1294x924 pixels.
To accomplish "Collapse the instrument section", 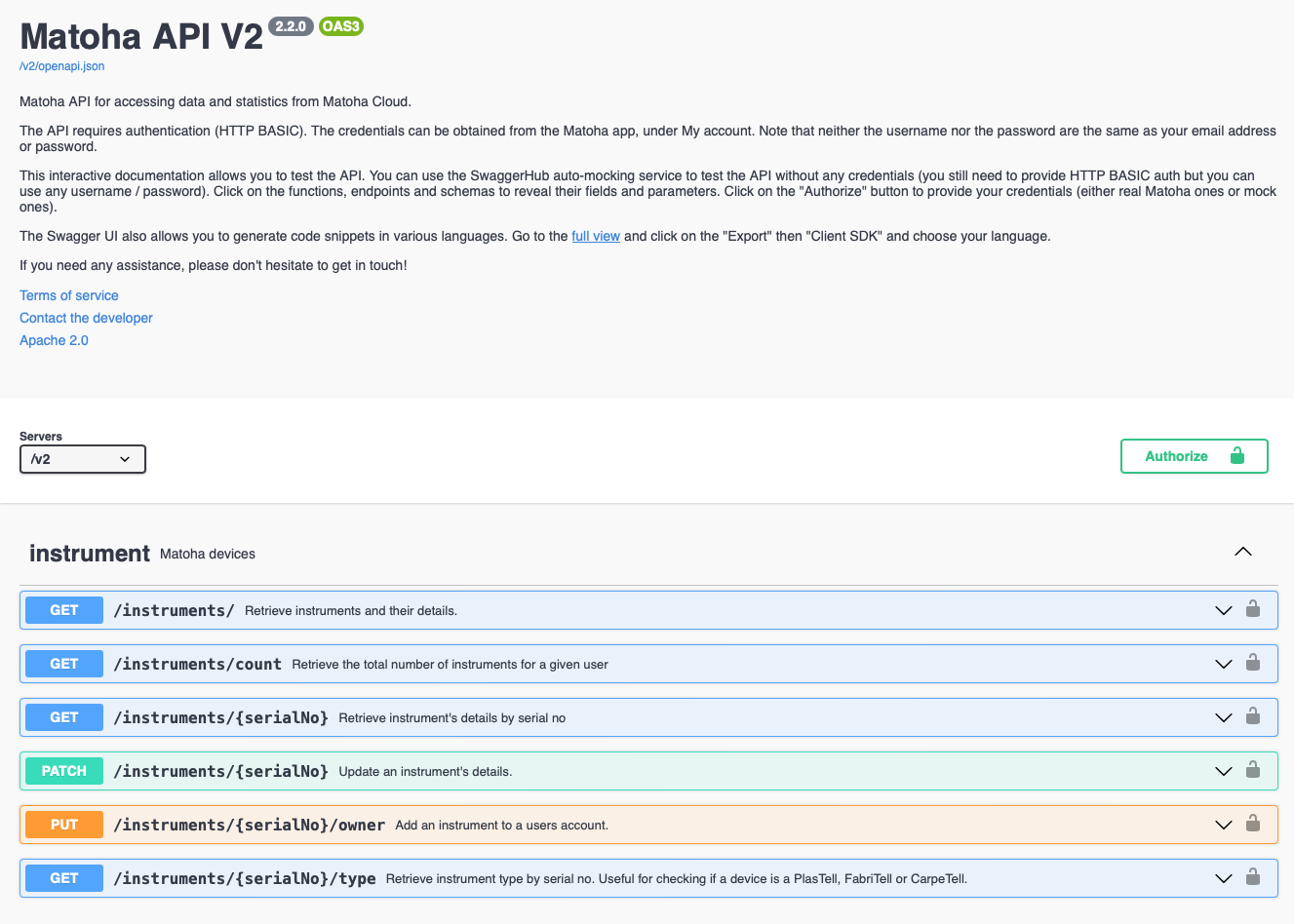I will click(x=1242, y=552).
